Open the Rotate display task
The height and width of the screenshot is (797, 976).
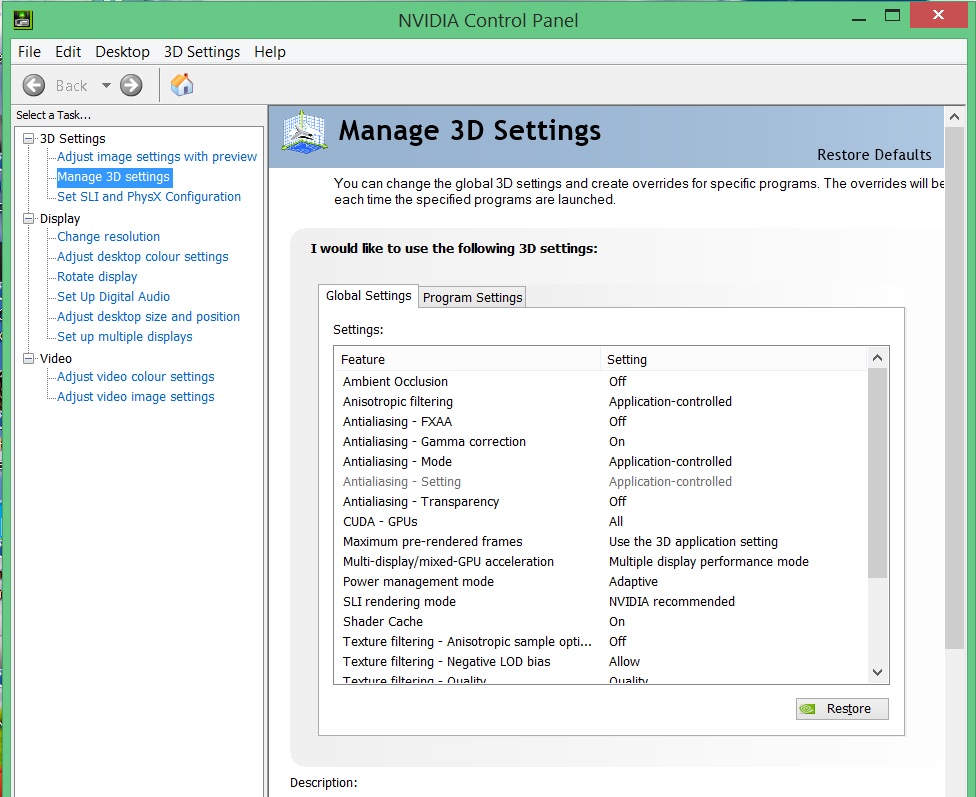tap(97, 276)
